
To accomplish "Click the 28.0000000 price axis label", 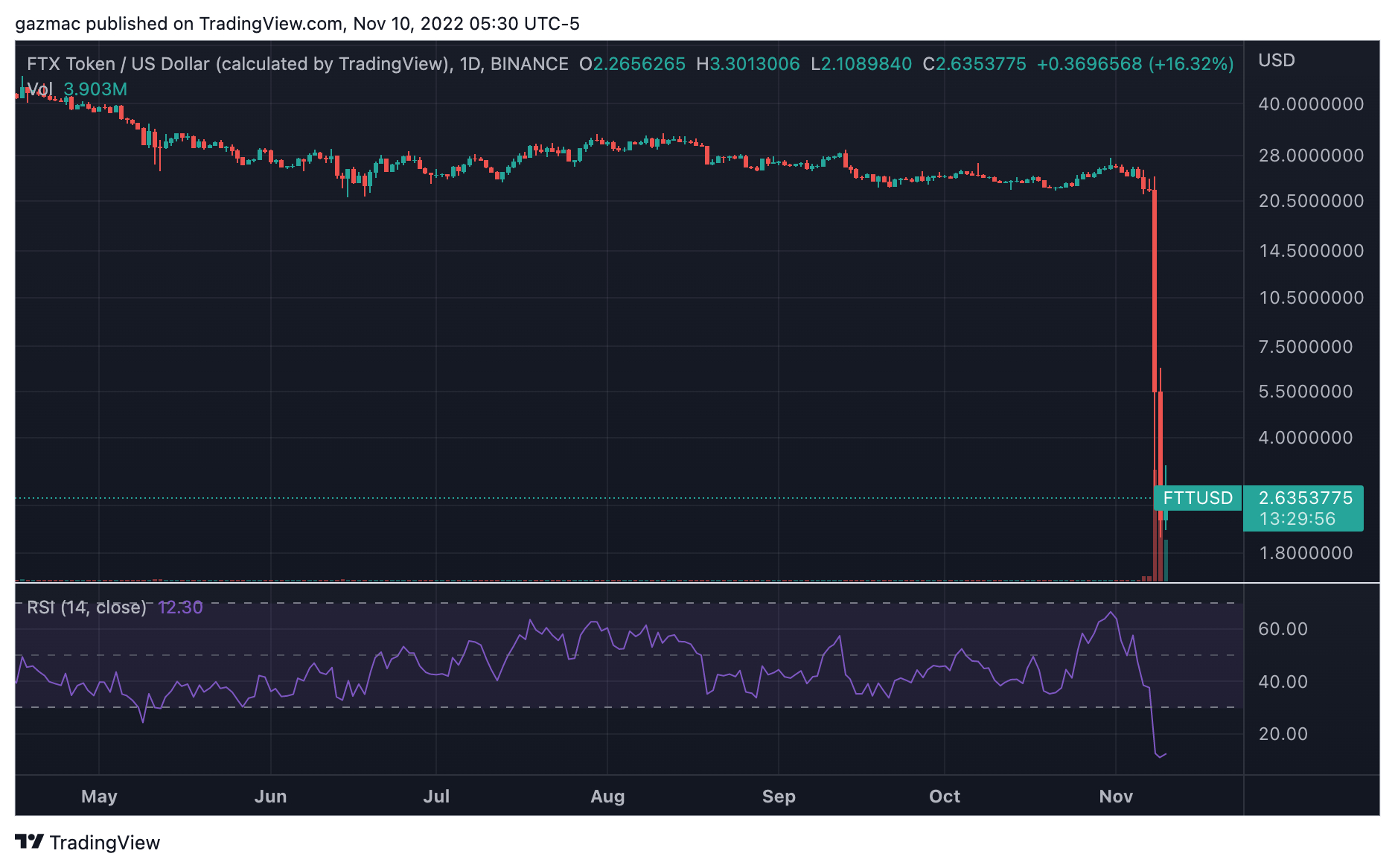I will tap(1311, 156).
